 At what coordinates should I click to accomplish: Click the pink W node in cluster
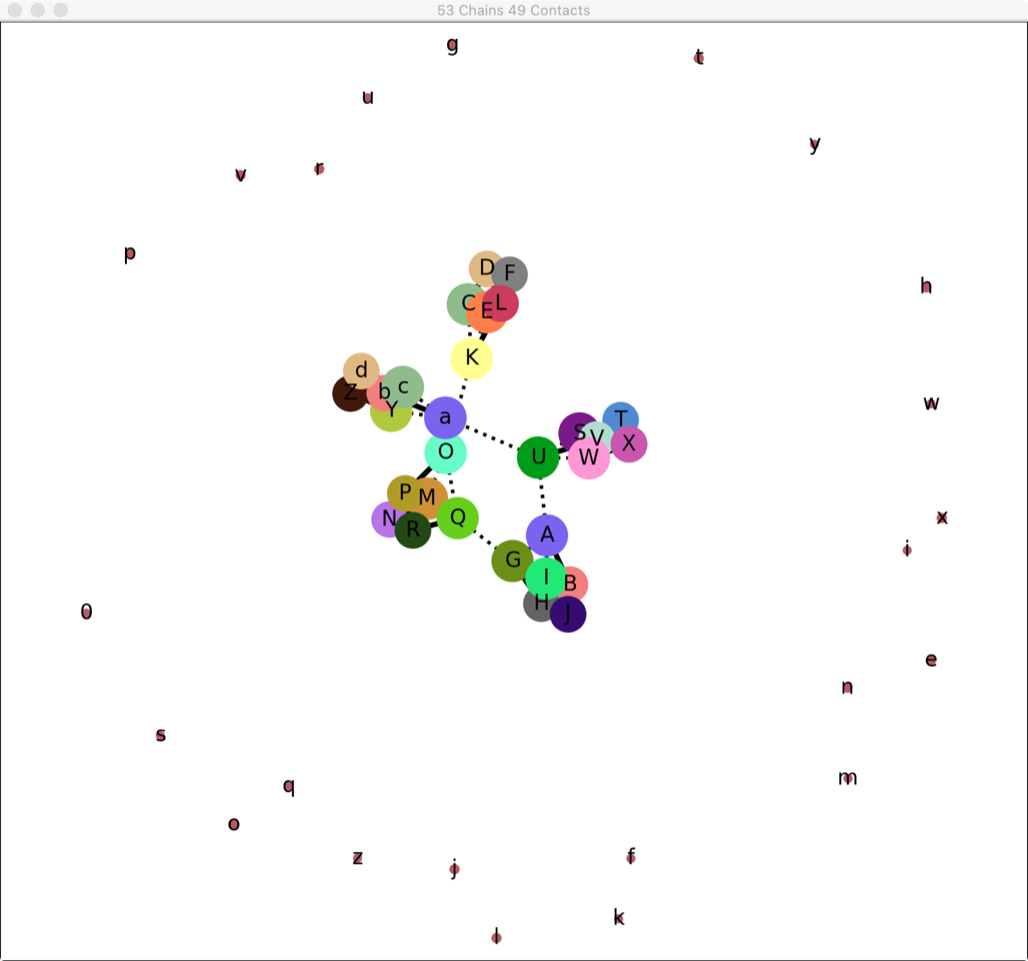588,460
